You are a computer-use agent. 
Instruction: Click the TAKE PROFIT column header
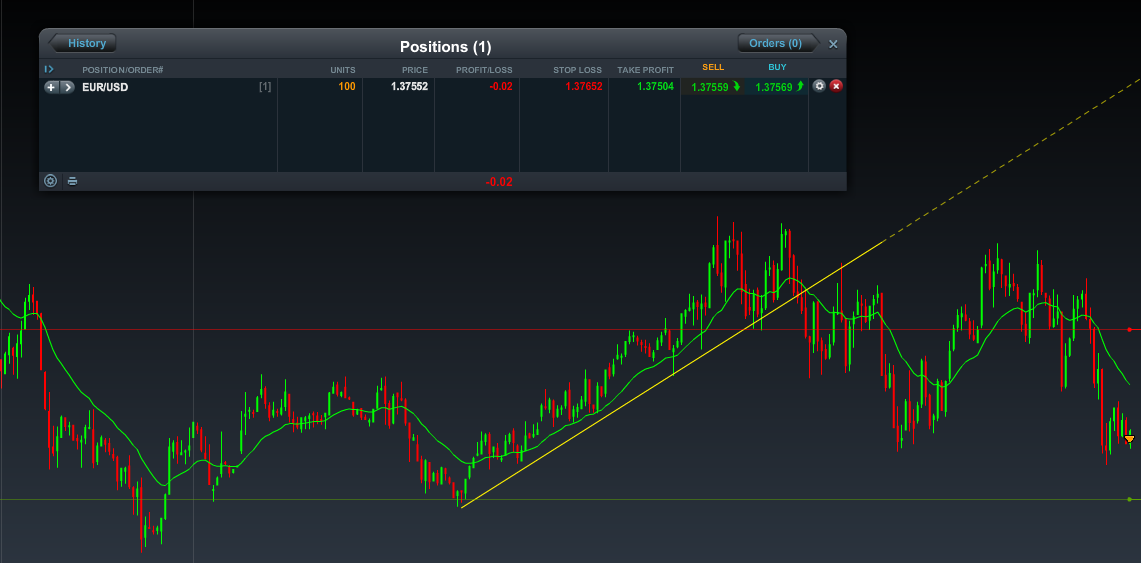point(645,70)
